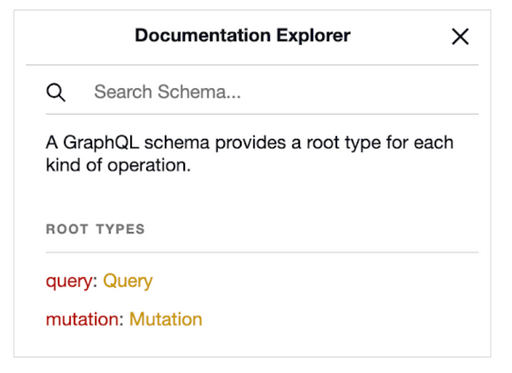Close the Documentation Explorer panel
This screenshot has height=373, width=512.
460,36
